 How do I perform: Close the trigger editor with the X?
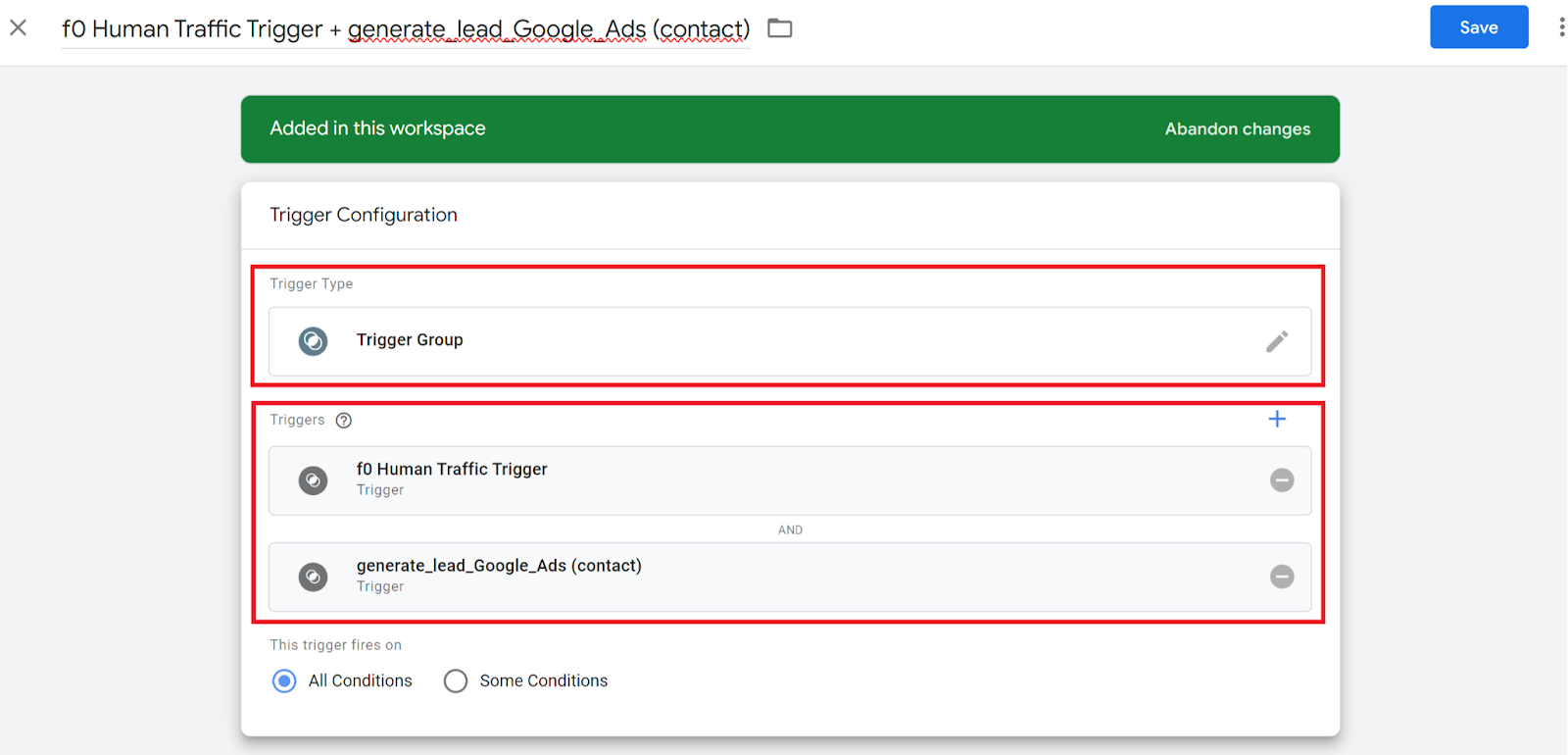[x=19, y=27]
